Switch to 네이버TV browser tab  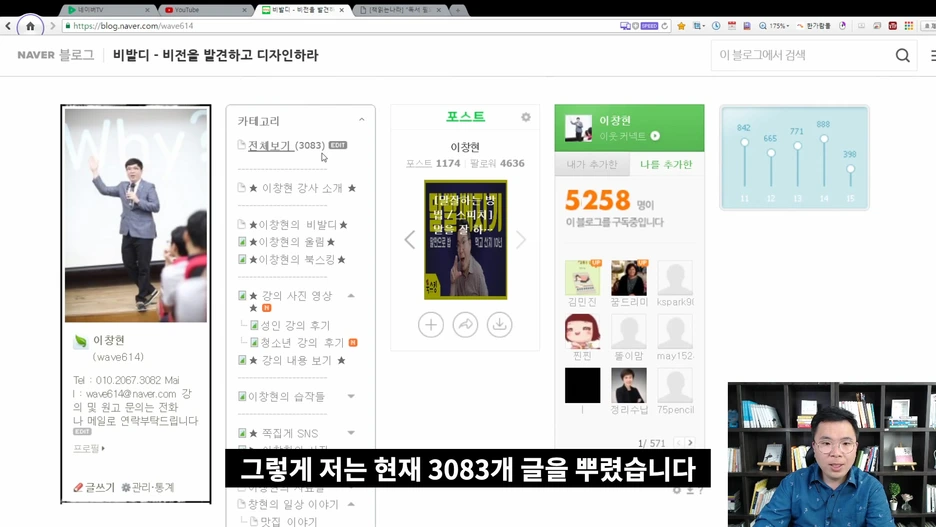coord(107,10)
